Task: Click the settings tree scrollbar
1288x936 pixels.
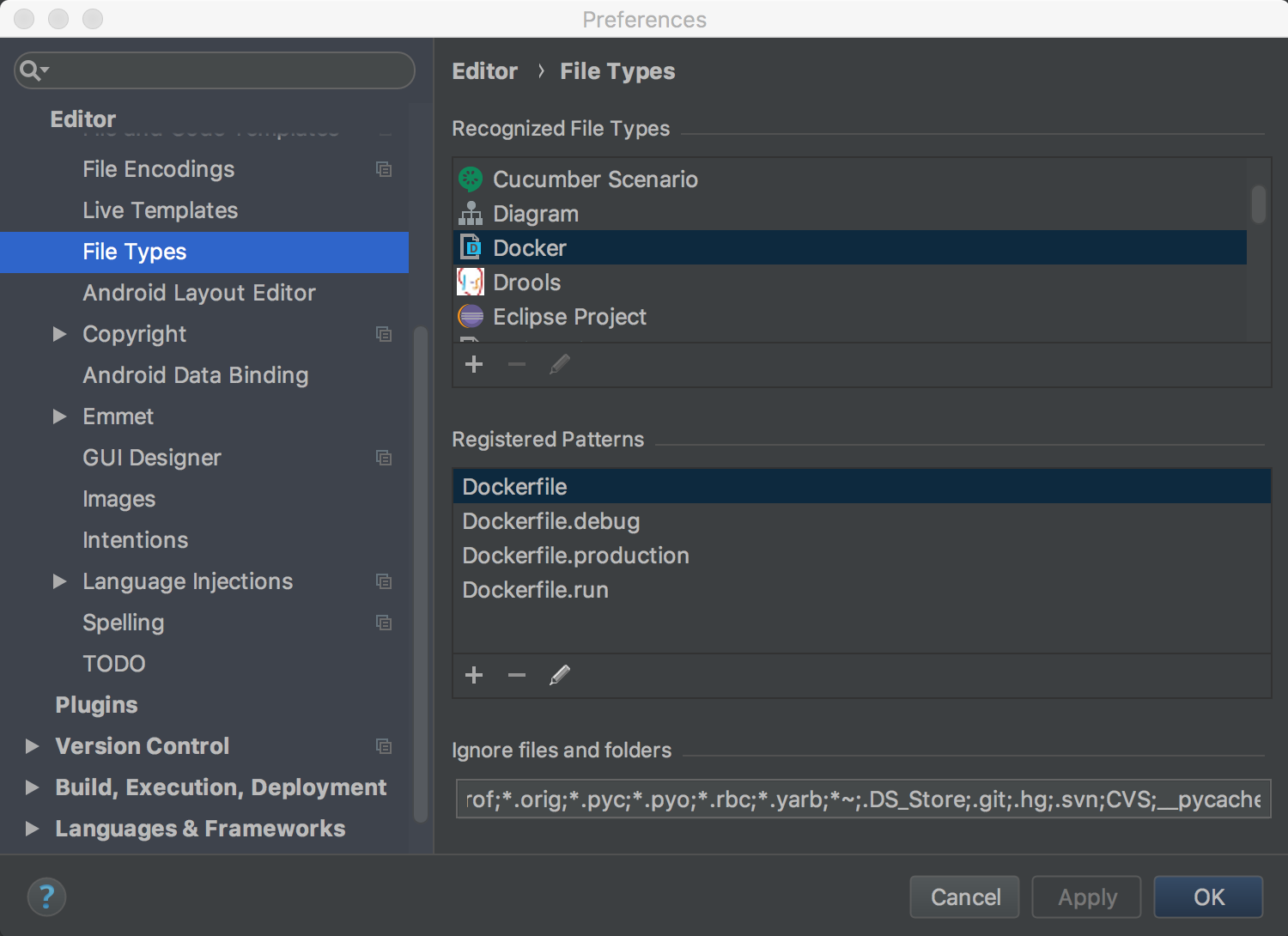Action: point(421,574)
